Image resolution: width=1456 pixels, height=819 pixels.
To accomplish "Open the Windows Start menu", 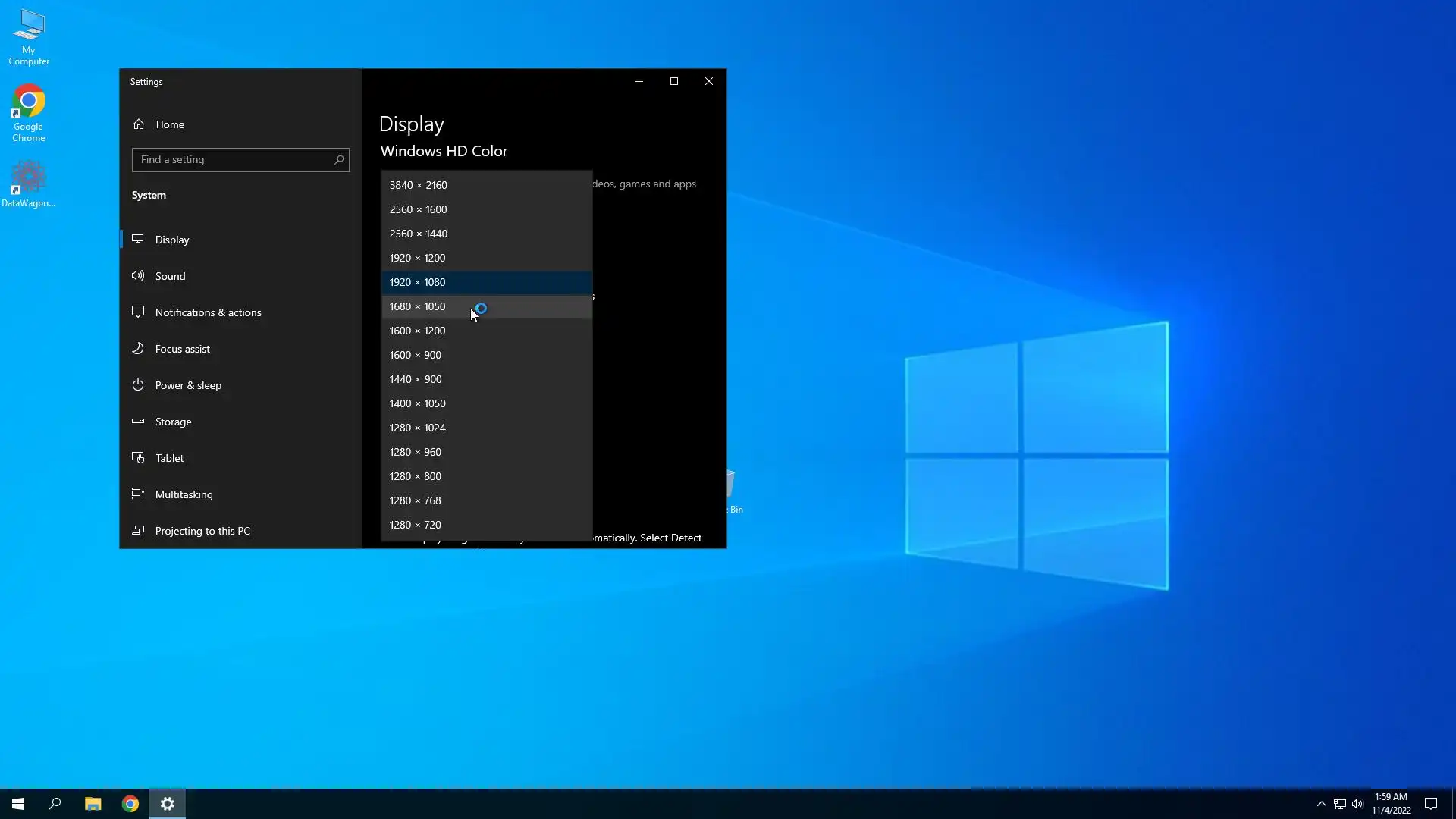I will [x=18, y=804].
